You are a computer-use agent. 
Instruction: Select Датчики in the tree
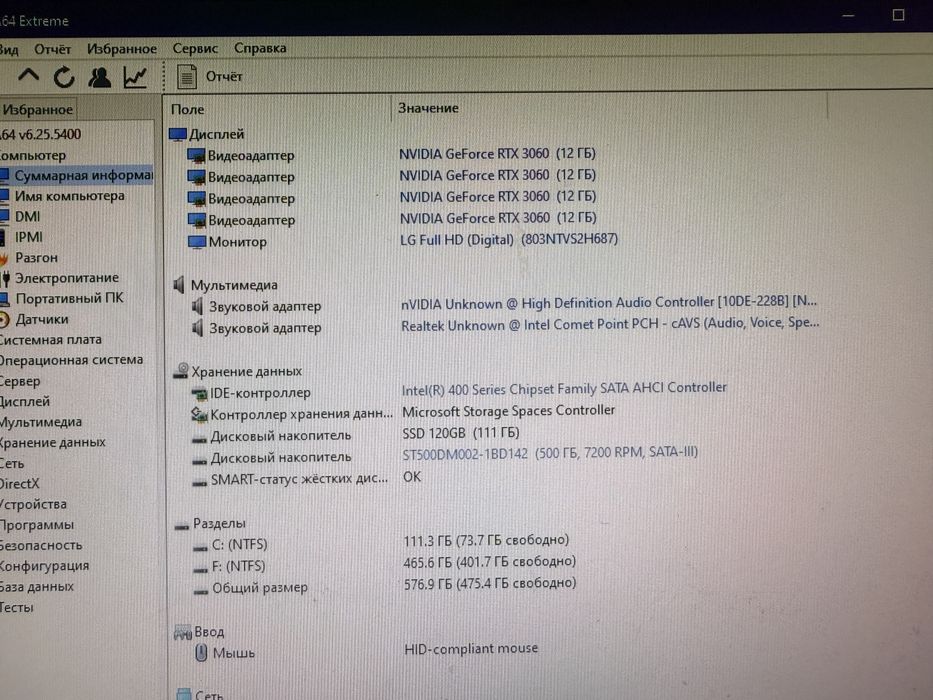click(35, 319)
